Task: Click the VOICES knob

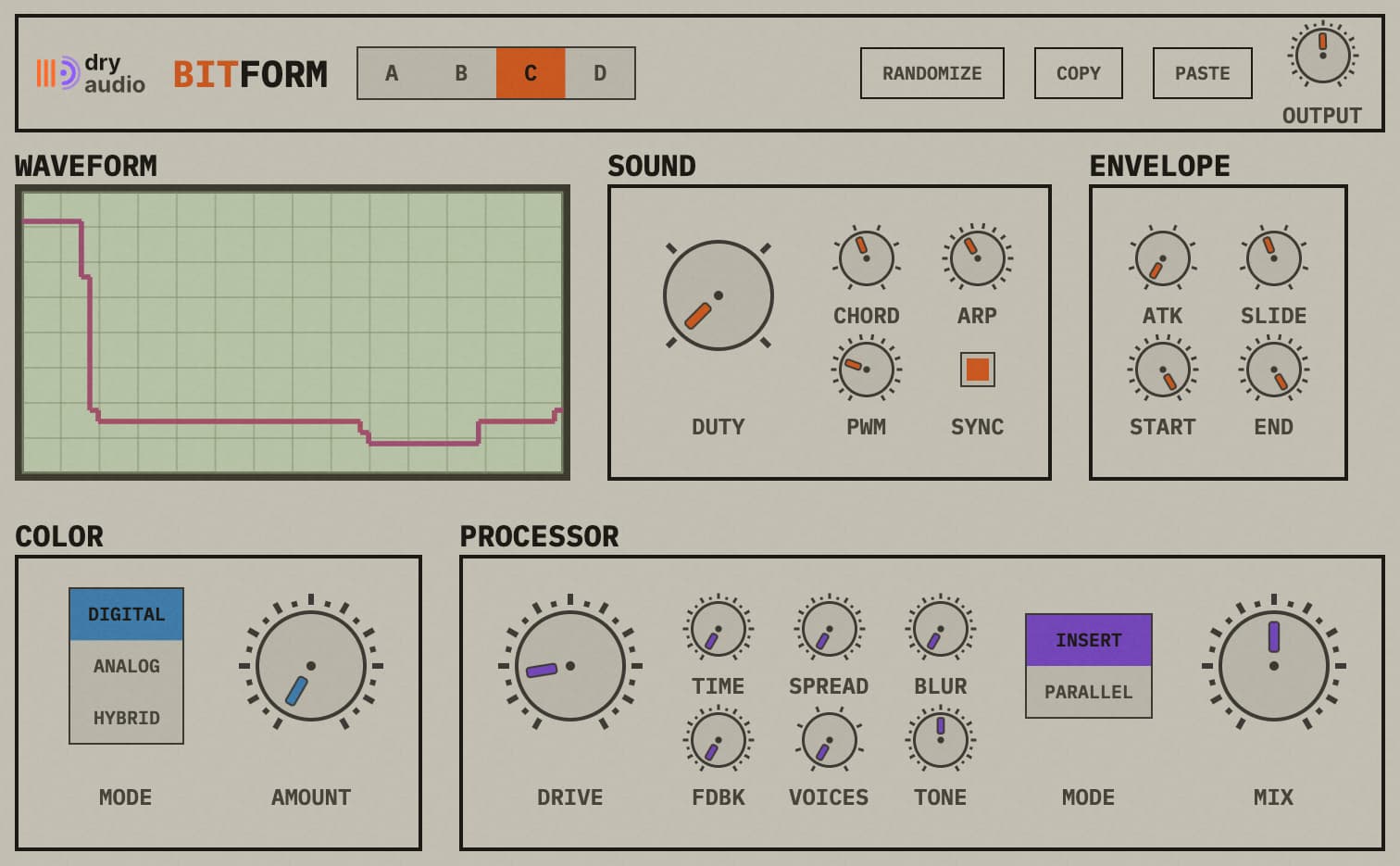Action: pyautogui.click(x=830, y=740)
